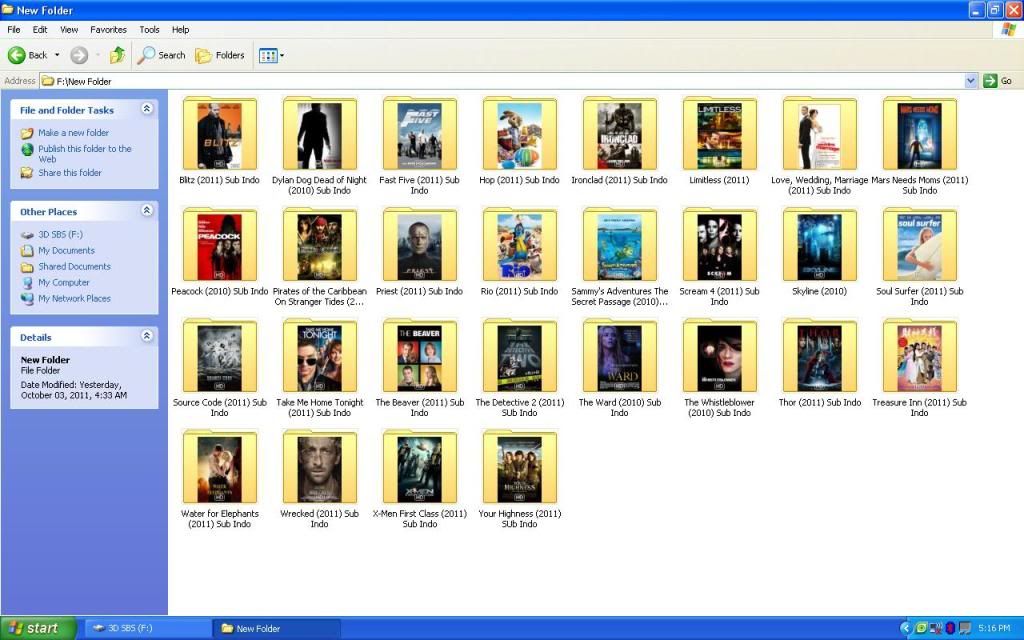Go back with the green Back arrow
Screen dimensions: 1024x640
coord(27,56)
